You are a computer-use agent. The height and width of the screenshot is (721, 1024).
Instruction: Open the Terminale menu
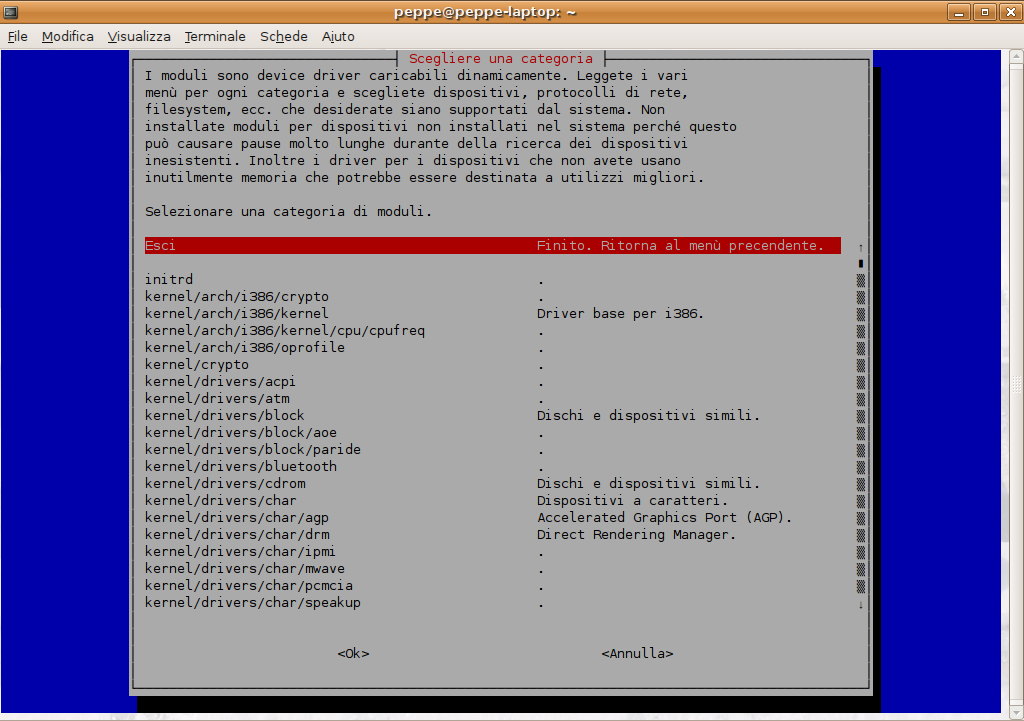click(214, 36)
